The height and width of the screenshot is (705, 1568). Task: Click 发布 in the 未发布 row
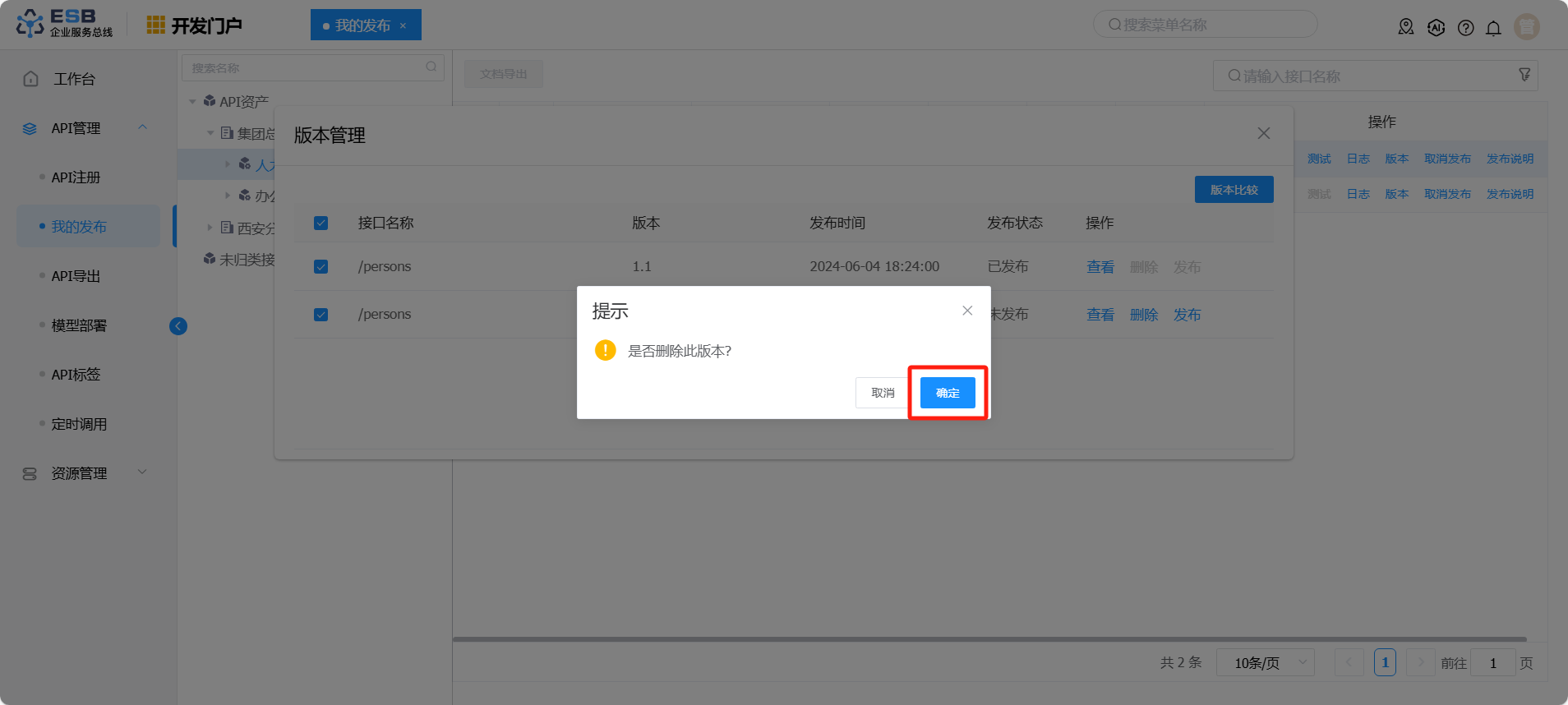click(1188, 315)
